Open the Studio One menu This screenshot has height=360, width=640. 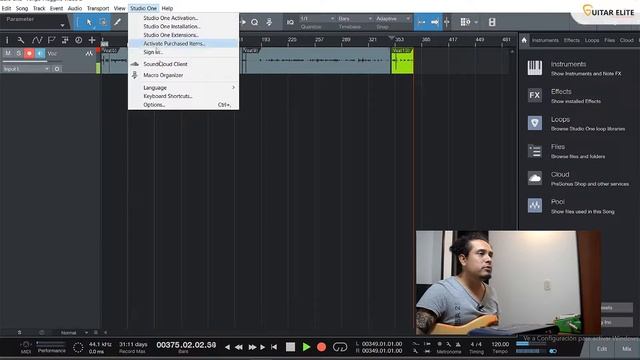point(143,8)
